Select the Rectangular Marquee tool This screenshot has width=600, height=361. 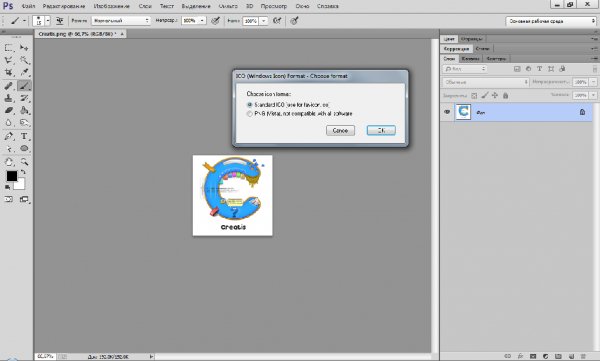coord(8,48)
